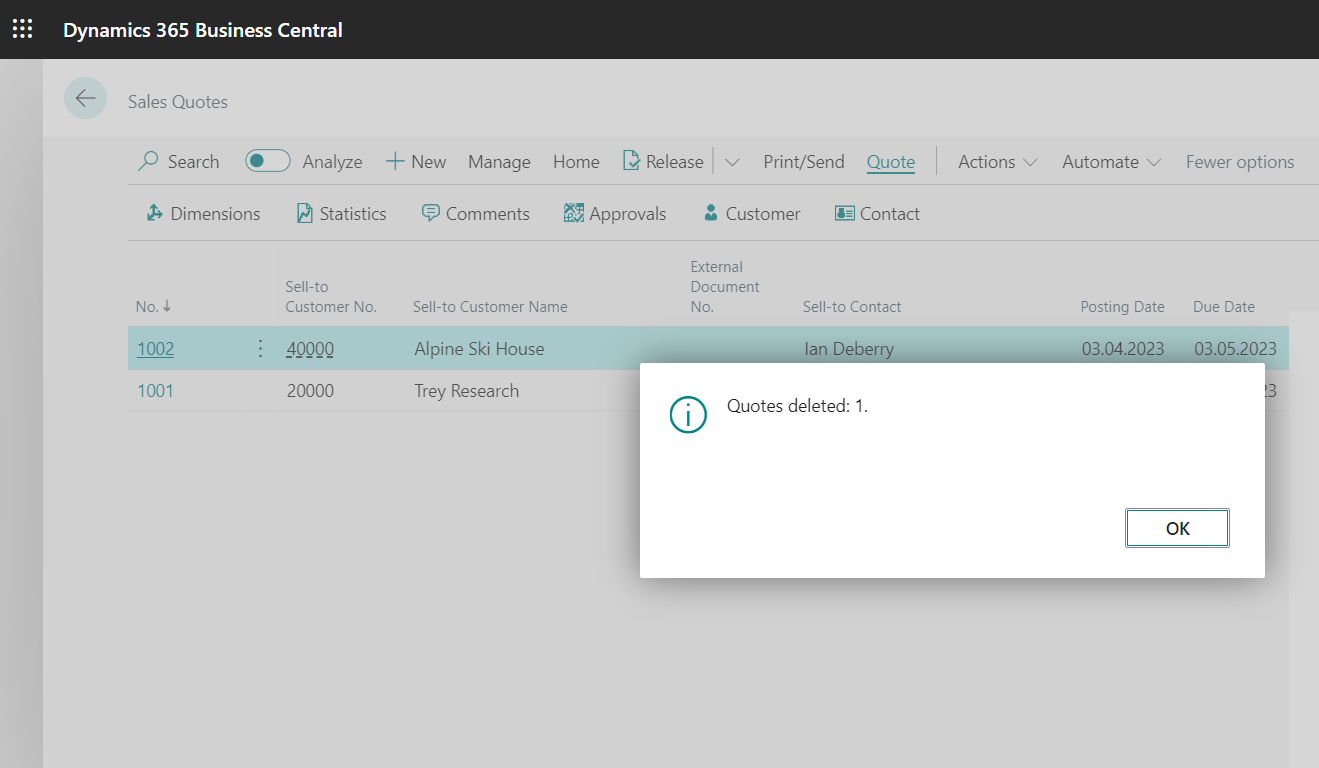Image resolution: width=1319 pixels, height=768 pixels.
Task: Click the "Quotes deleted: 1." message
Action: 798,406
